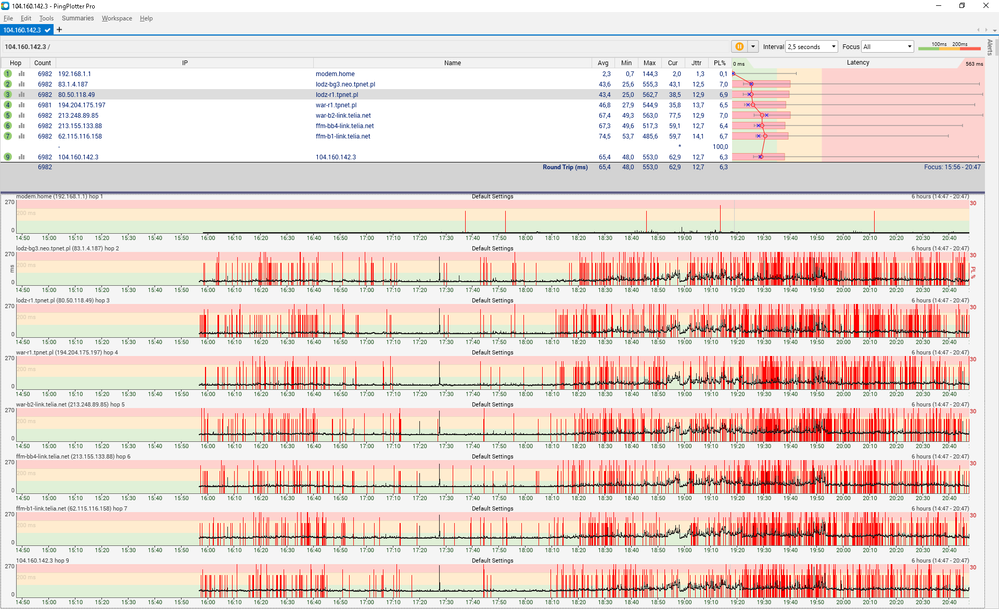Screen dimensions: 999x609
Task: Expand the Interval 2,5 seconds dropdown
Action: (x=811, y=46)
